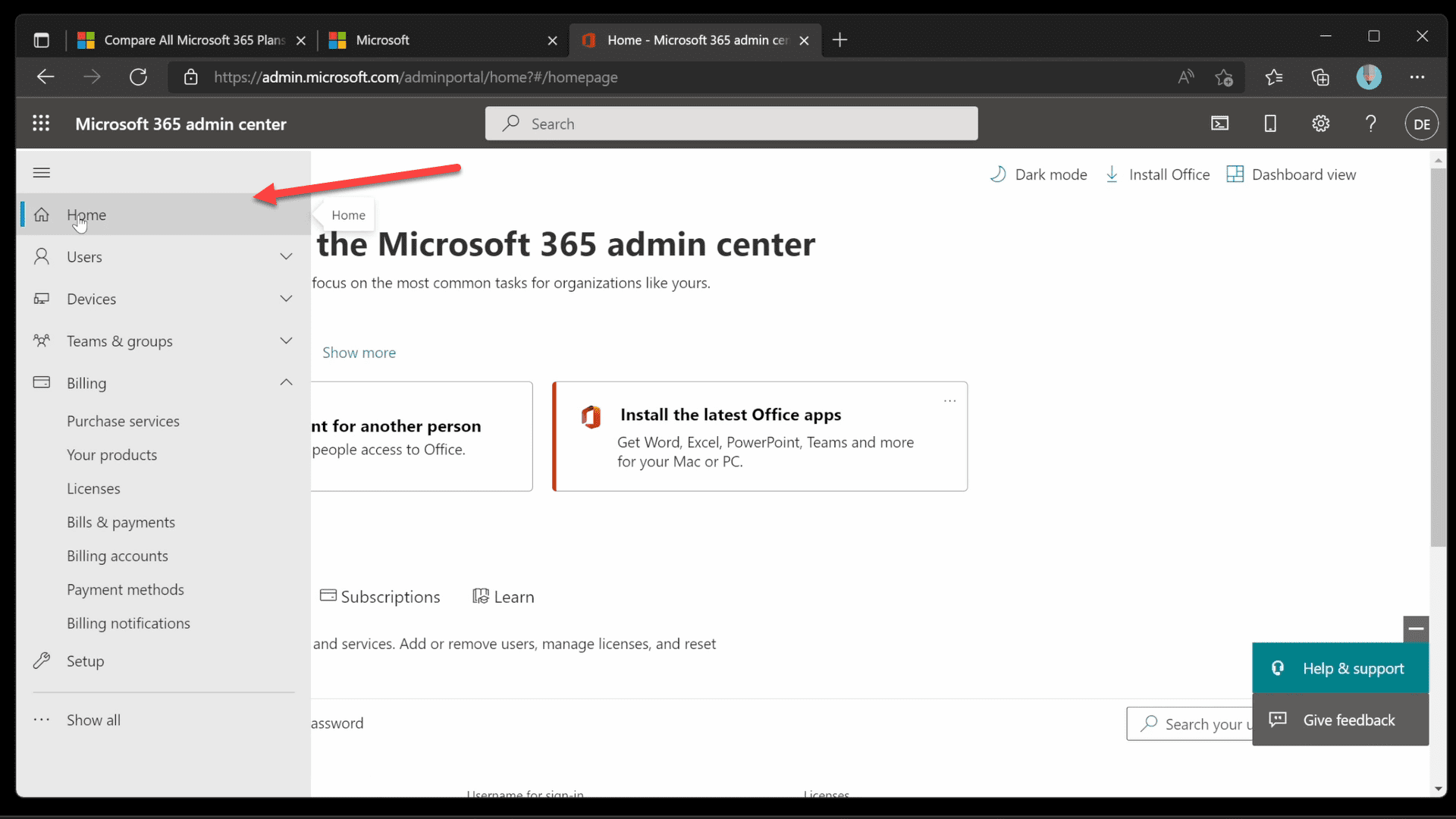Image resolution: width=1456 pixels, height=819 pixels.
Task: Open Purchase services under Billing
Action: pos(123,421)
